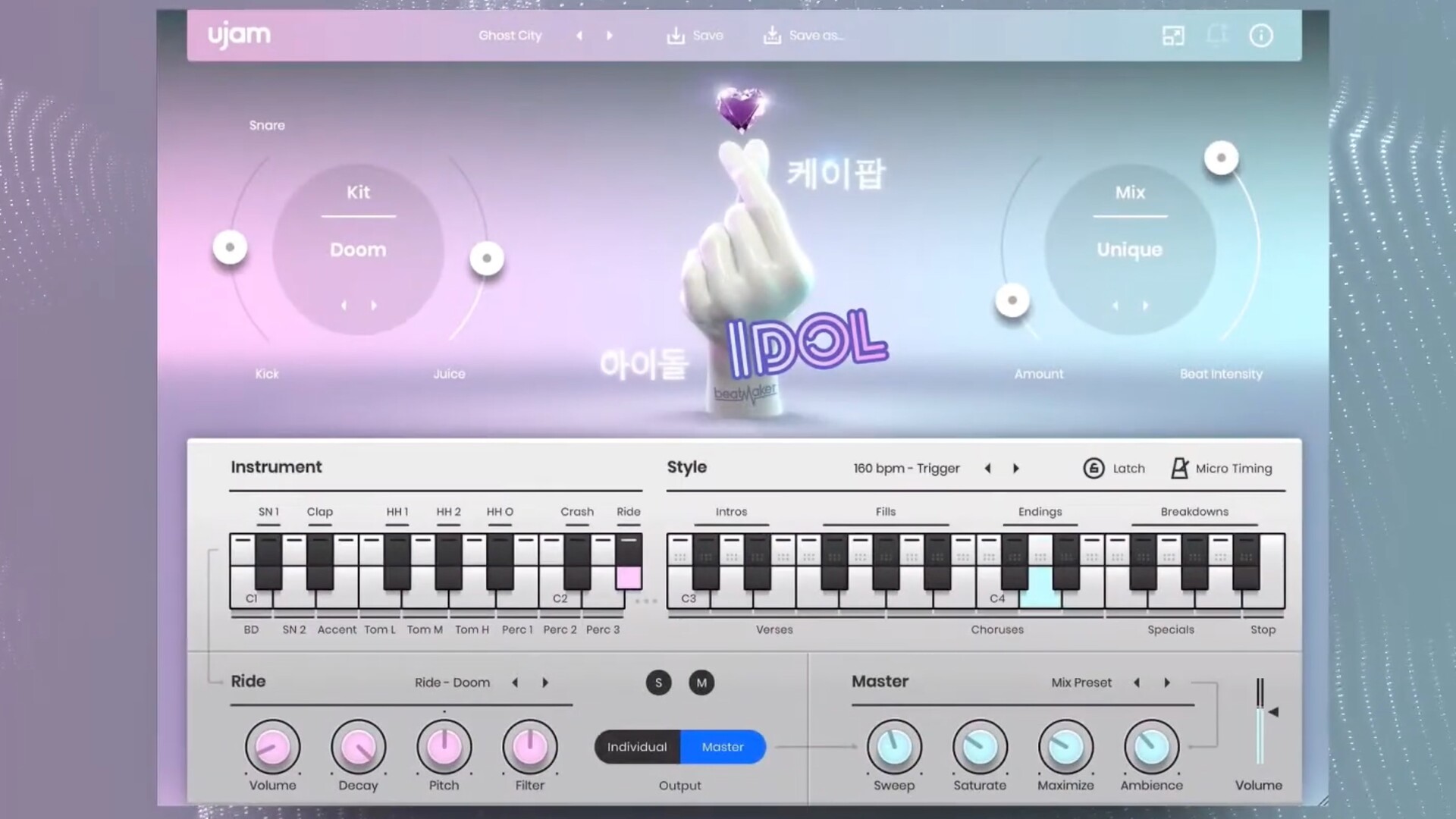Click the purple heart gem
Image resolution: width=1456 pixels, height=819 pixels.
pyautogui.click(x=741, y=108)
